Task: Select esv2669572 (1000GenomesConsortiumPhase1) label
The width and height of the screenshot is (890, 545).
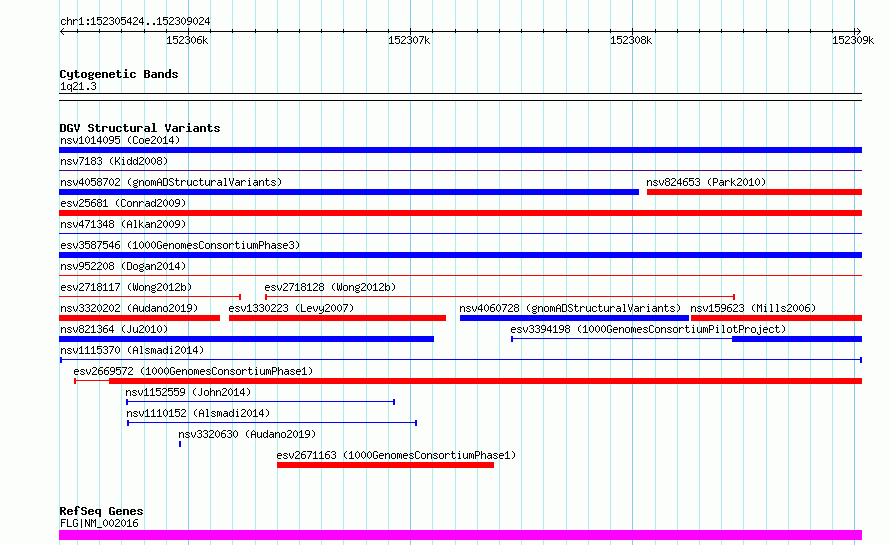Action: pos(193,371)
